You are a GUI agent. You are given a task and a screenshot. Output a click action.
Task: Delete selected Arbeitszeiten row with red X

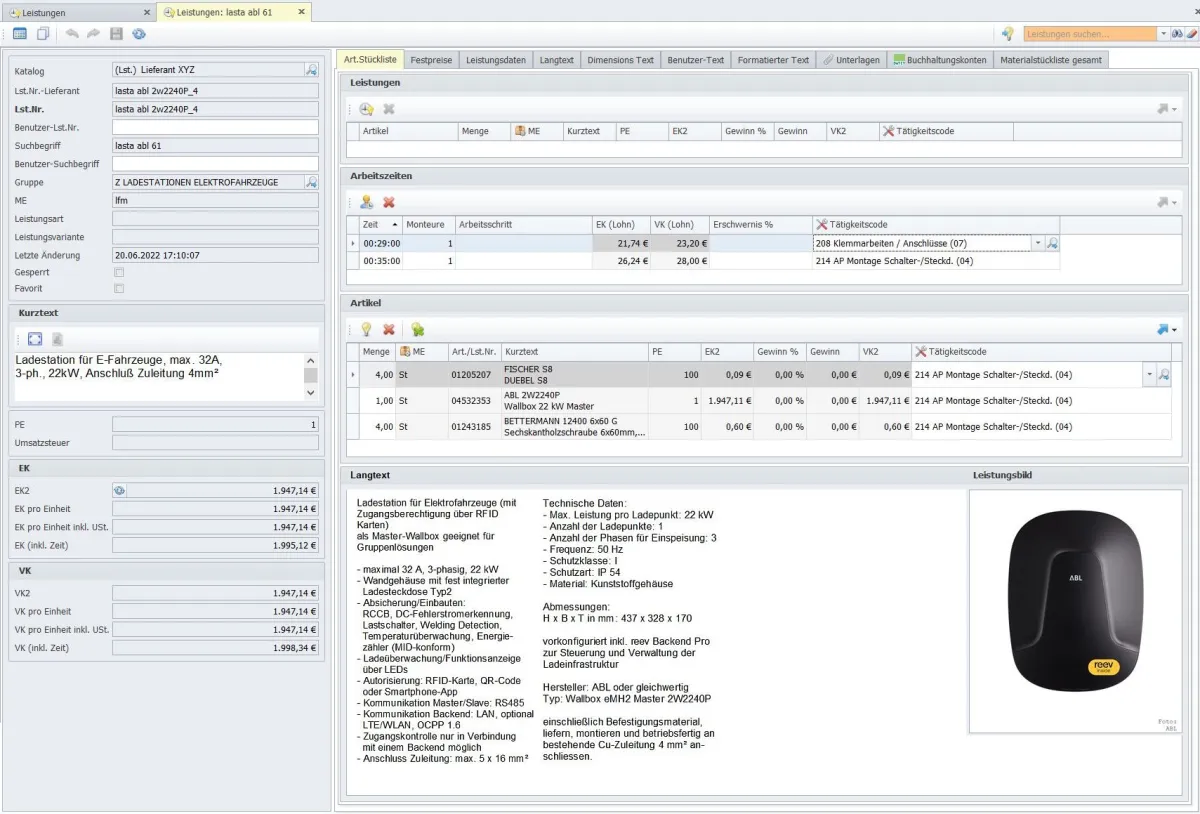[x=389, y=202]
